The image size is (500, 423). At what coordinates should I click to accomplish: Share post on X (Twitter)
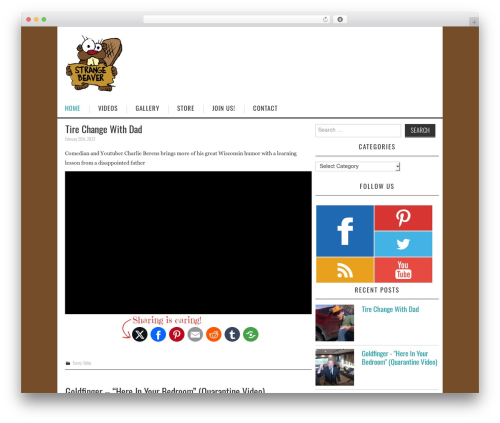click(x=140, y=334)
